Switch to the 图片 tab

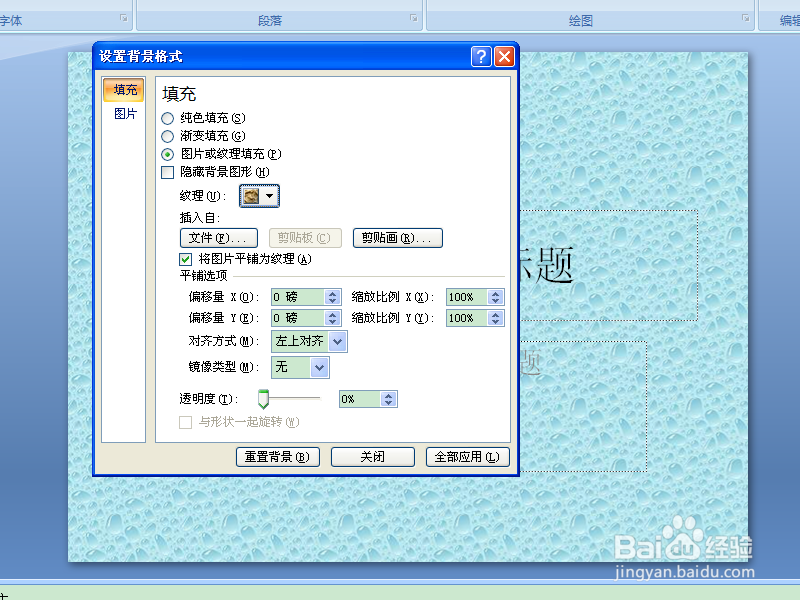pos(123,112)
